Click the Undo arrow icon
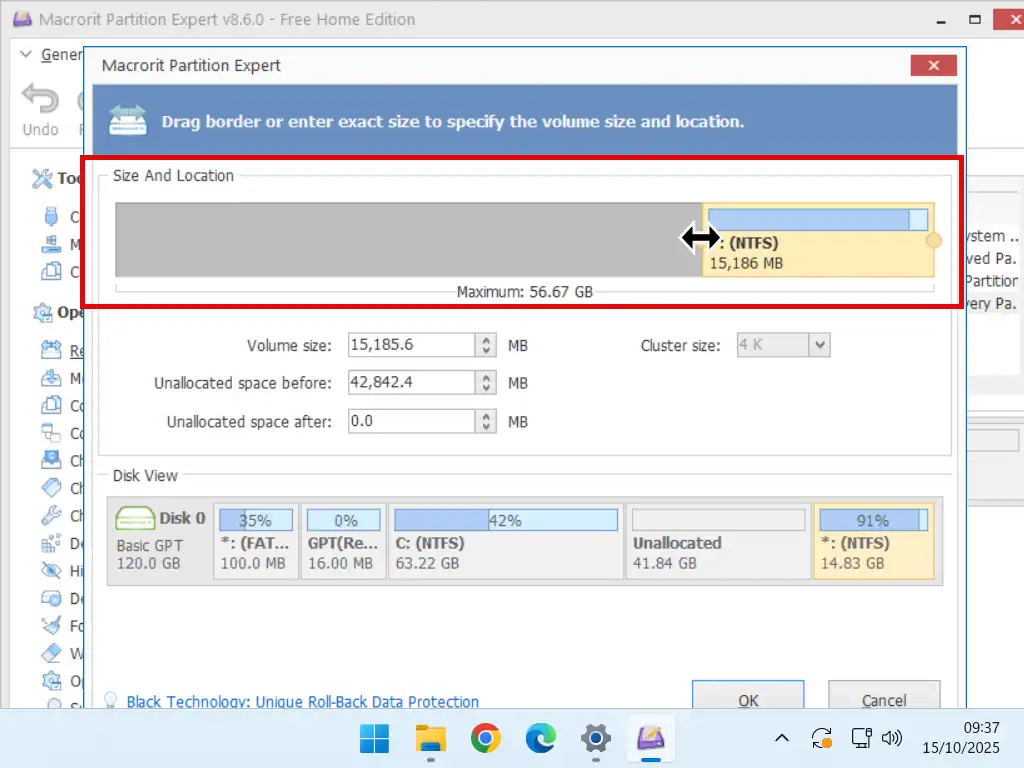This screenshot has width=1024, height=768. pos(41,100)
